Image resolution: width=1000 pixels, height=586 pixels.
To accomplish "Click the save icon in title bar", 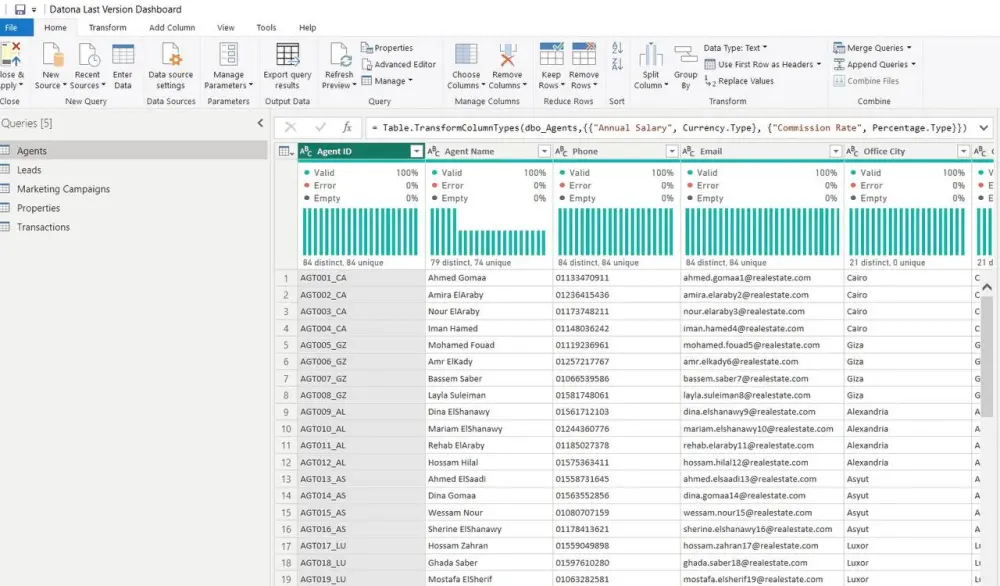I will click(20, 10).
